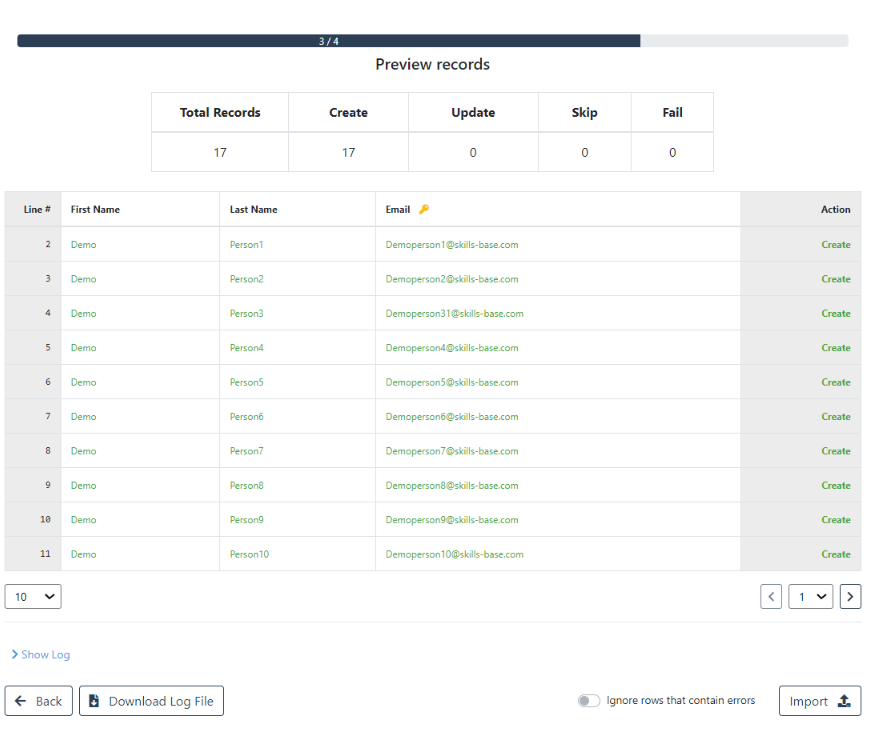
Task: Click the key icon beside Email header
Action: [x=424, y=209]
